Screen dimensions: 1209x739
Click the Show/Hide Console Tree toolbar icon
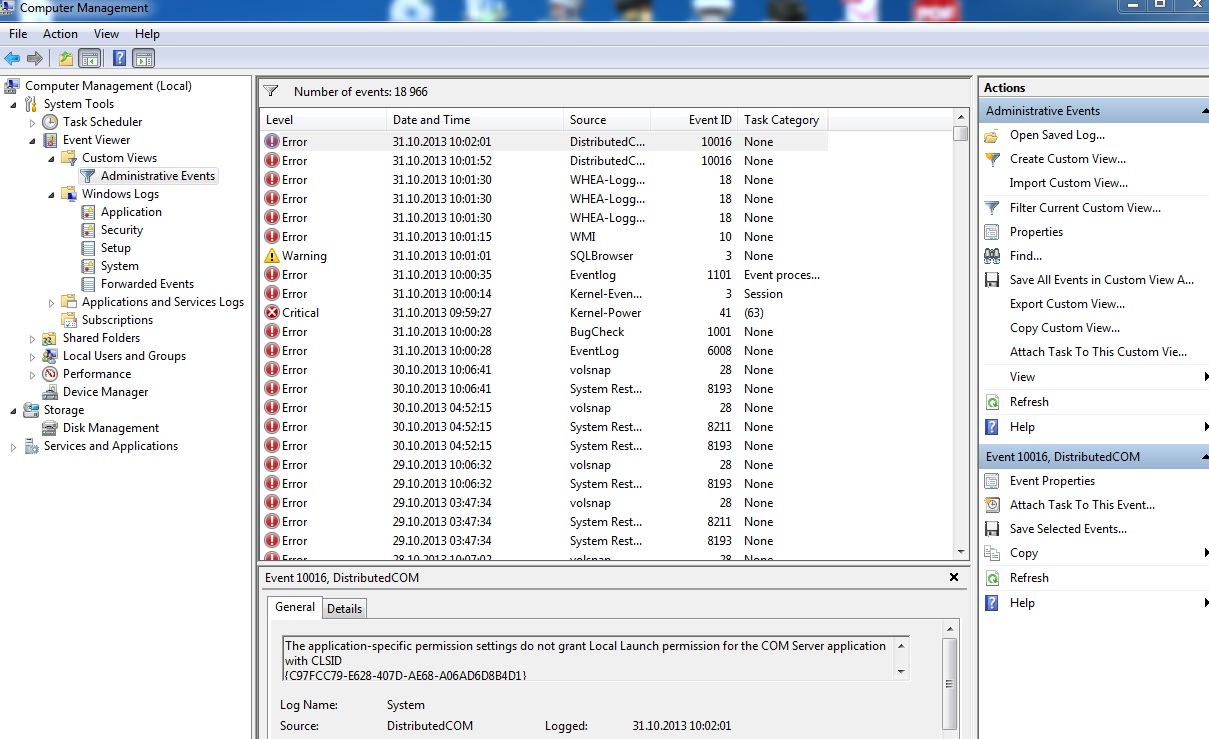[x=90, y=58]
